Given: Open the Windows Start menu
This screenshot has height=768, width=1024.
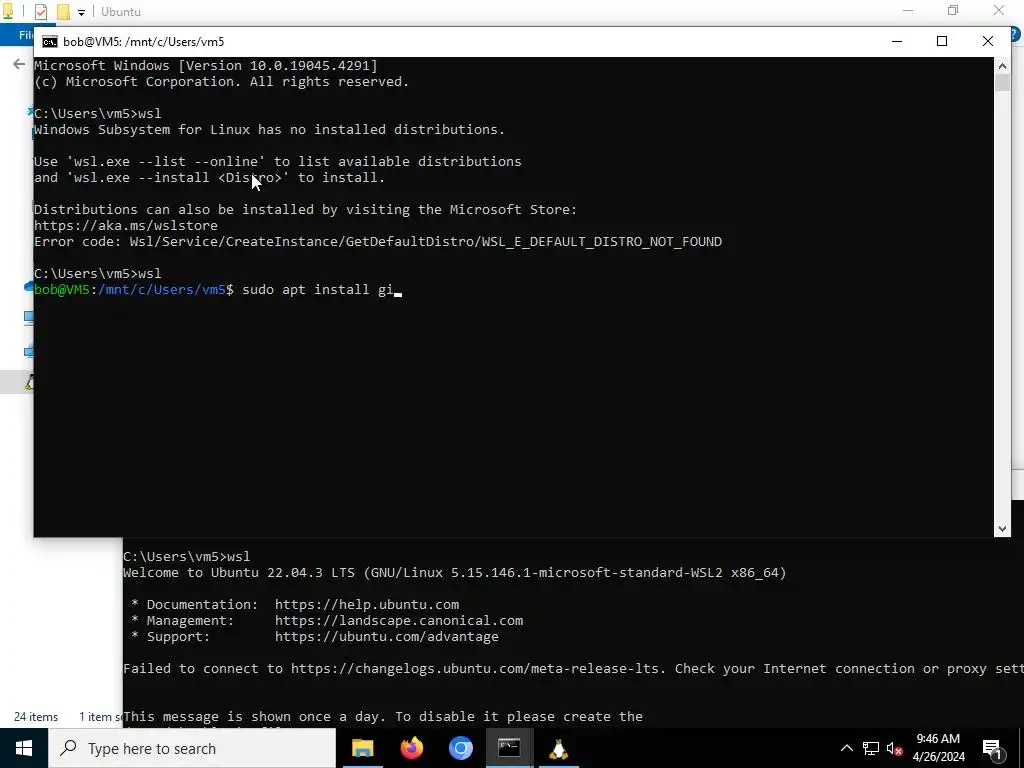Looking at the screenshot, I should click(x=24, y=748).
